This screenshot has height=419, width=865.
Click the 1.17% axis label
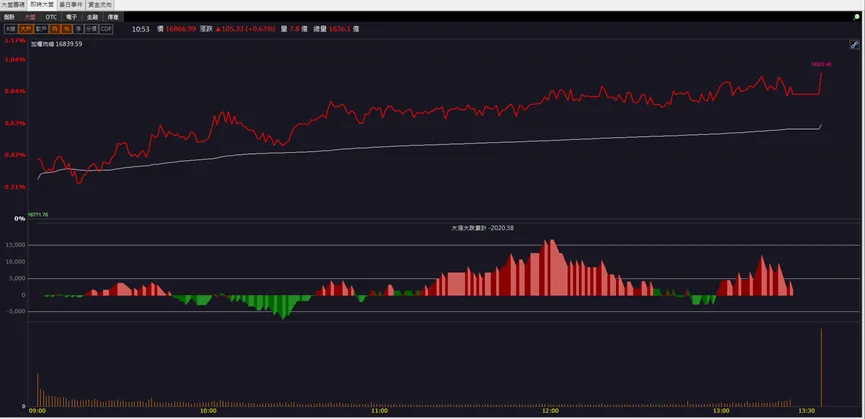tap(15, 41)
